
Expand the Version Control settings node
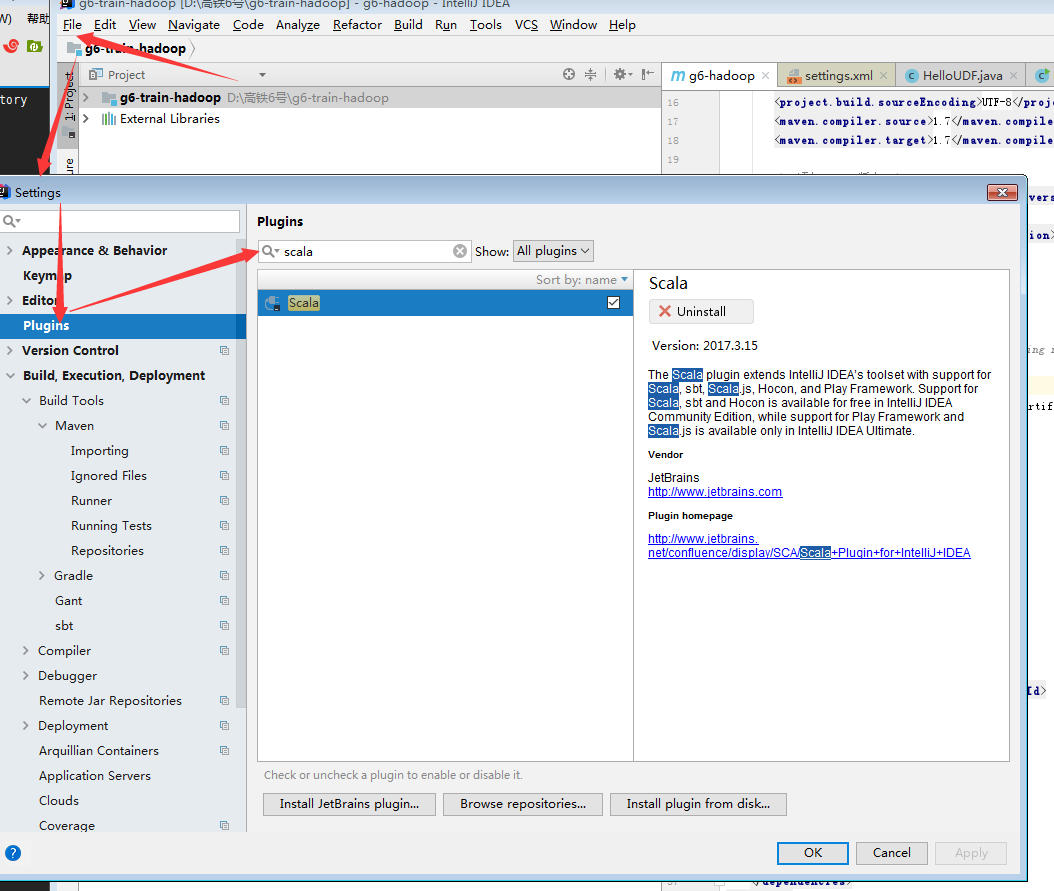[9, 351]
